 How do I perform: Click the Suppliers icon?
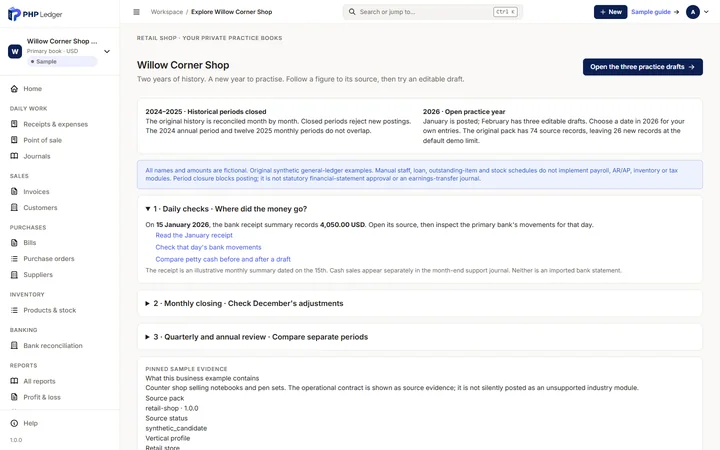tap(14, 275)
